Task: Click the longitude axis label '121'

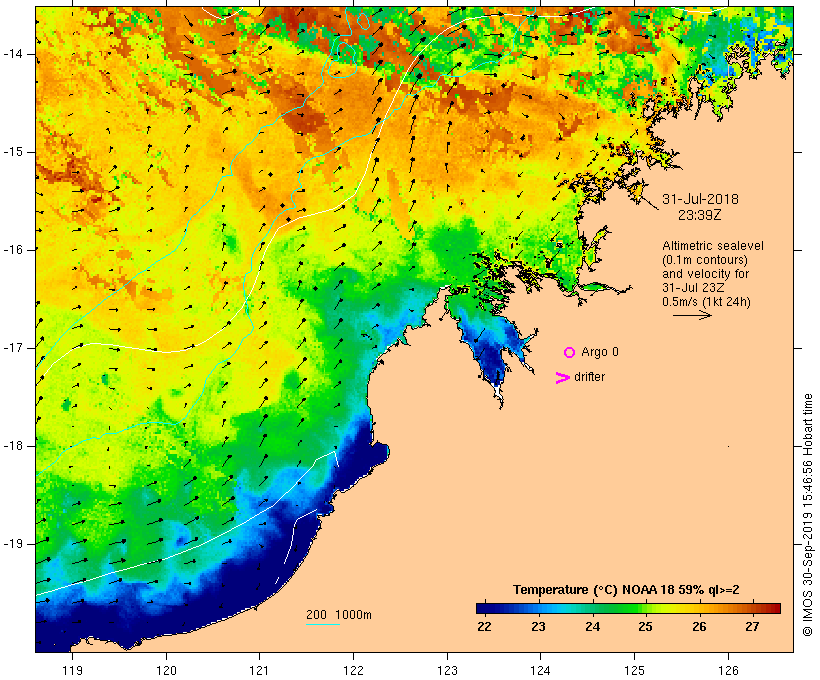Action: (x=259, y=670)
